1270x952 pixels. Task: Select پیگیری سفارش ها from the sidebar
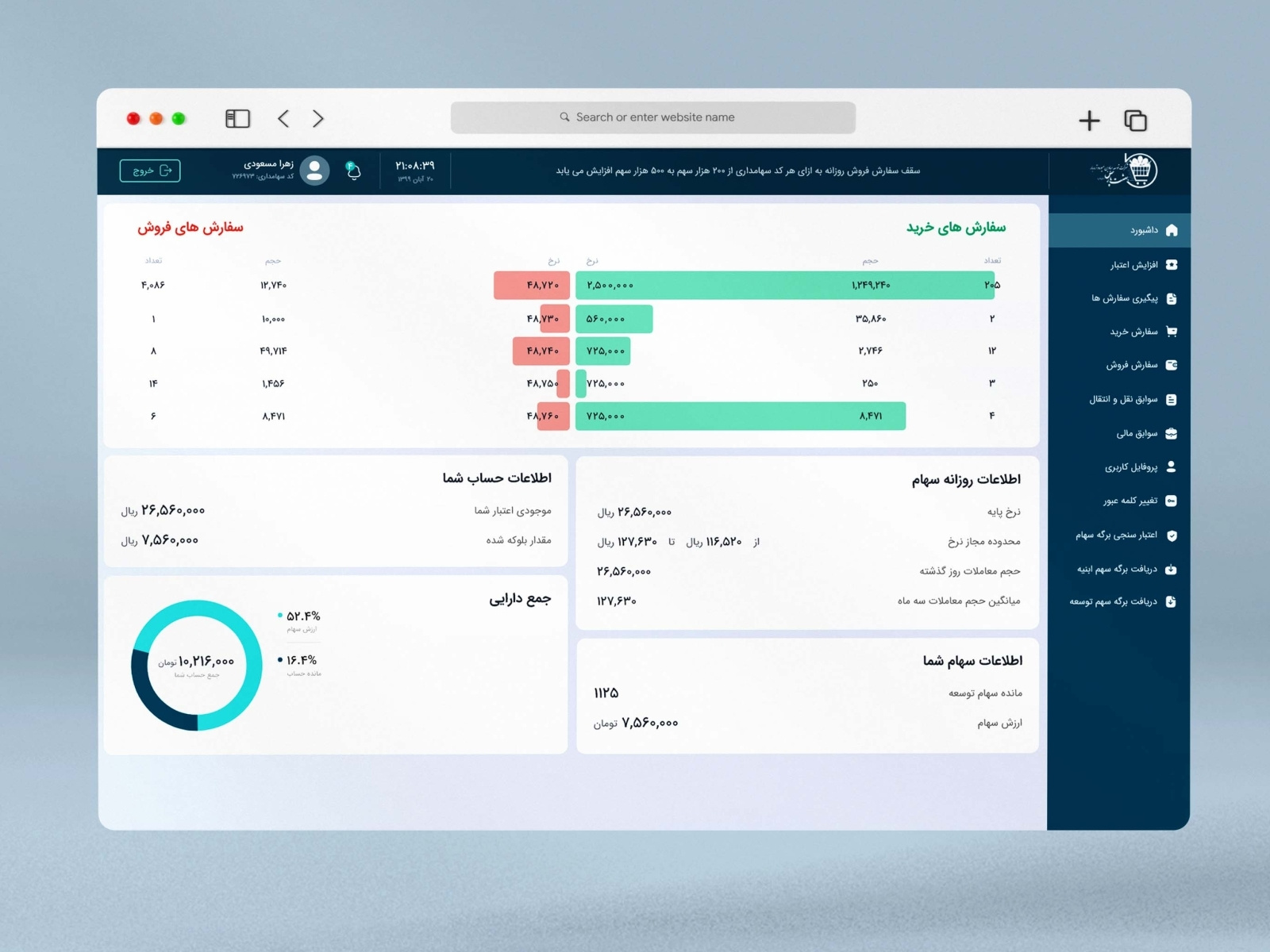[x=1172, y=297]
